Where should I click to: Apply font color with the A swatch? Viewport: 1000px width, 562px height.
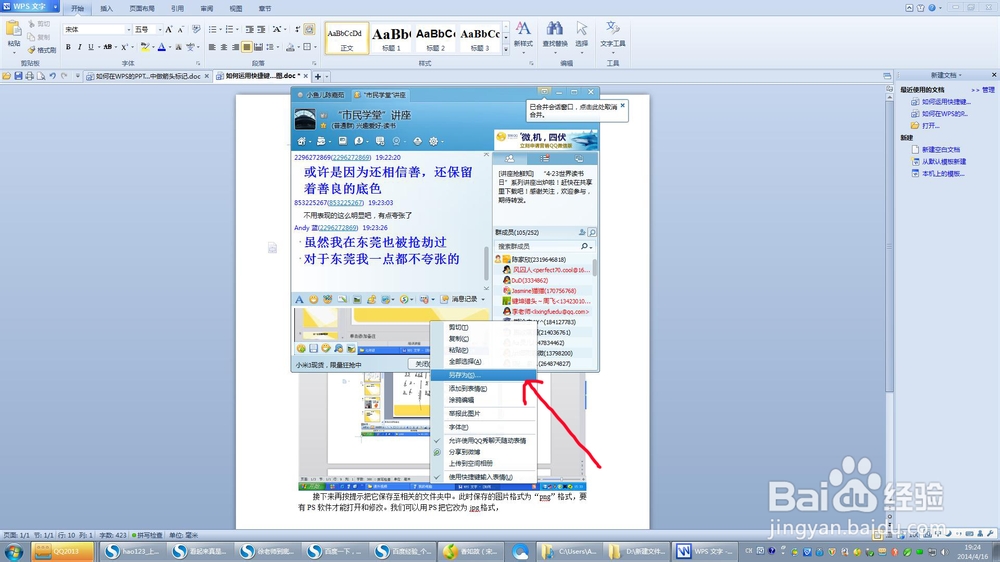(162, 47)
